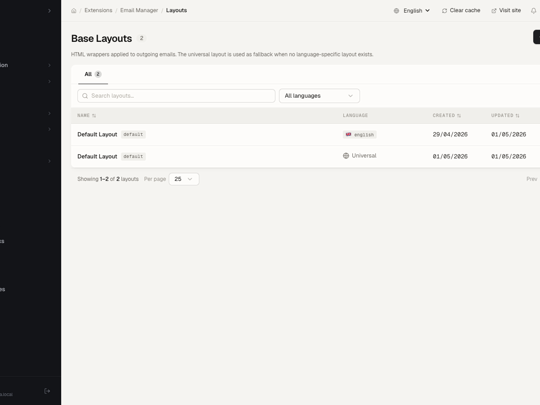Viewport: 540px width, 405px height.
Task: Click the default badge in the english row
Action: click(x=133, y=134)
